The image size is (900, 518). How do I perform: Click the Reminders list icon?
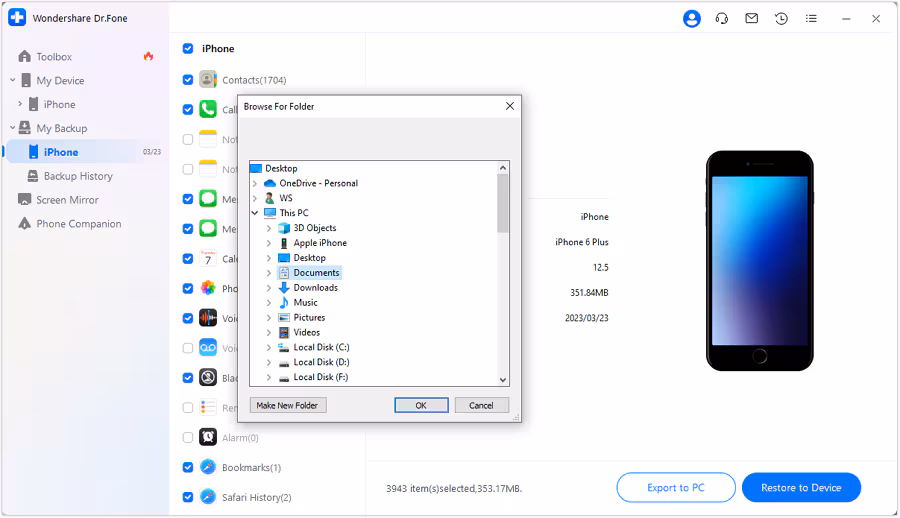(208, 408)
